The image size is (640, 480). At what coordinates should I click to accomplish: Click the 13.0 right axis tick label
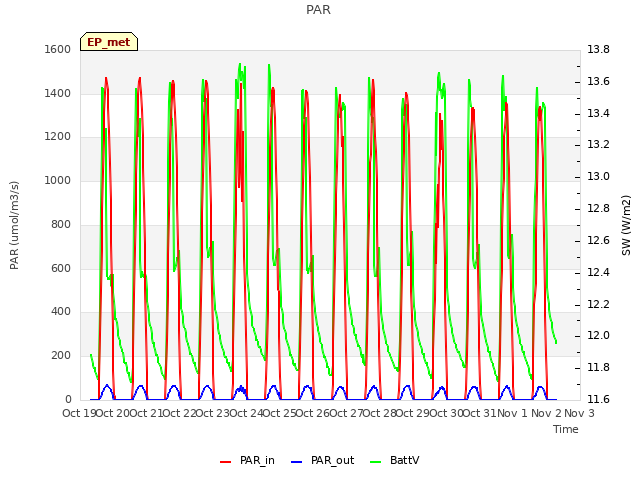(598, 176)
